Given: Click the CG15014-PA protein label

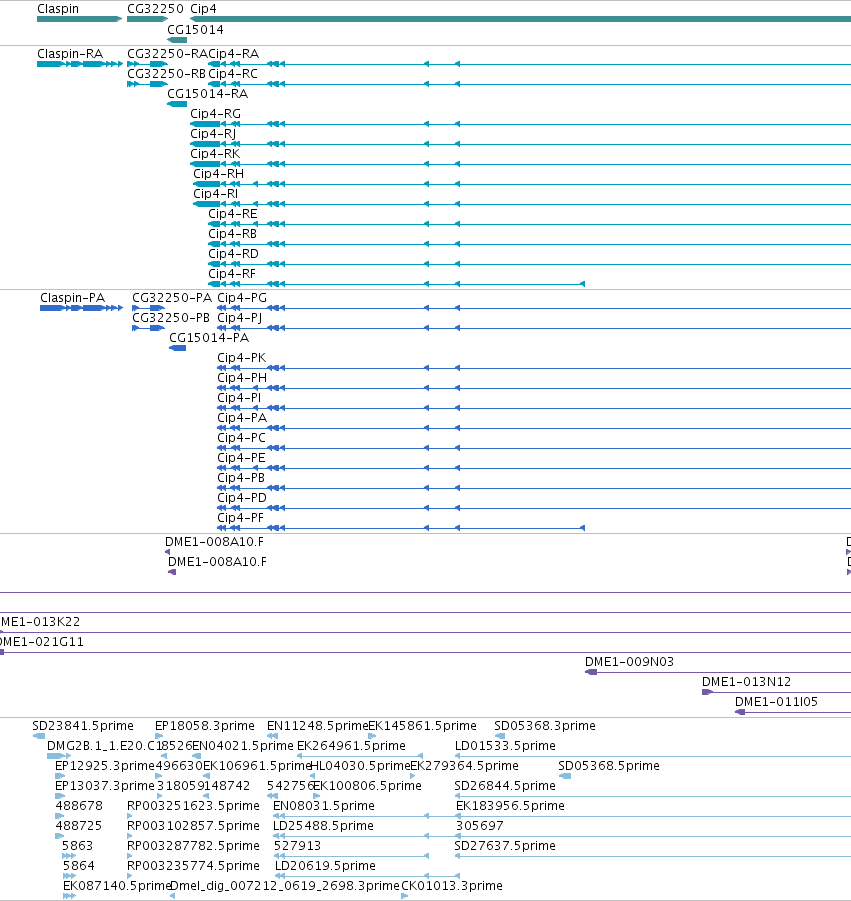Looking at the screenshot, I should [x=209, y=338].
